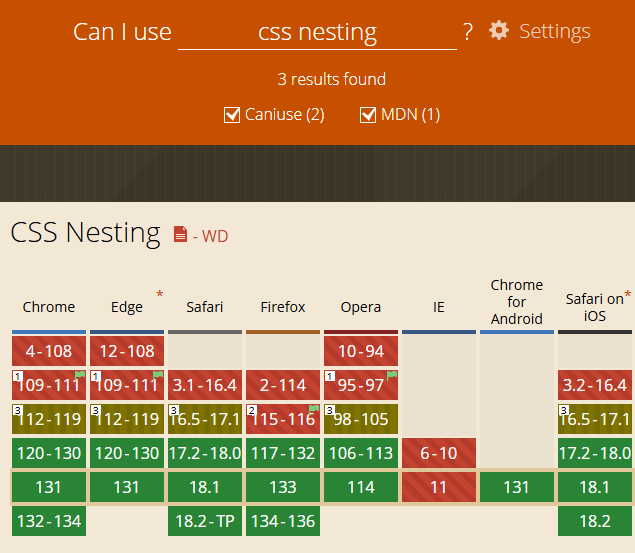Click the flag icon on Edge 109-111
Image resolution: width=635 pixels, height=553 pixels.
pyautogui.click(x=158, y=374)
